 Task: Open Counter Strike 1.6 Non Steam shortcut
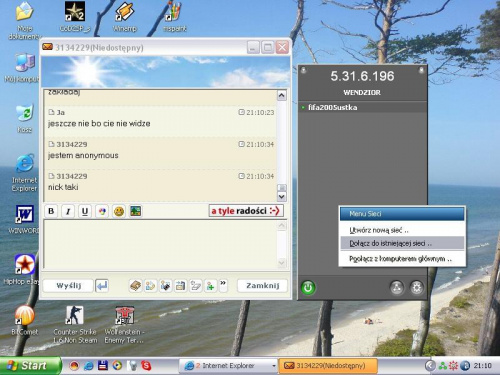point(75,325)
